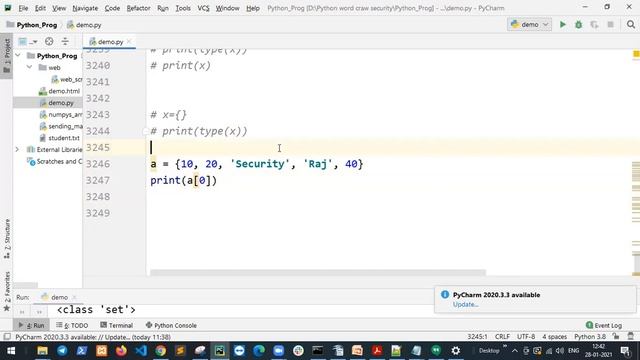640x360 pixels.
Task: Click line number 3246 in gutter
Action: coord(98,164)
